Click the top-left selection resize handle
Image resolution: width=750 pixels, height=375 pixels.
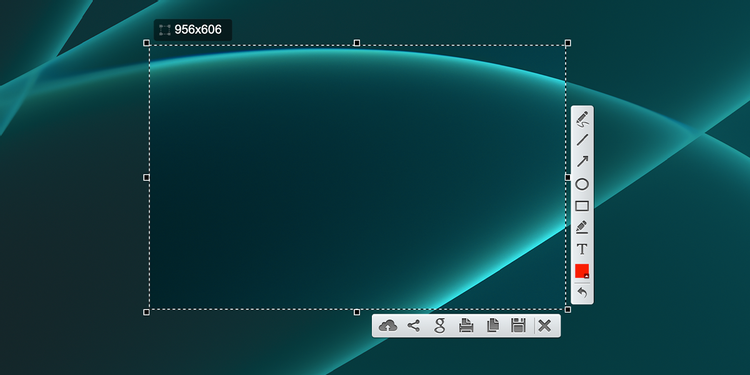pos(146,43)
